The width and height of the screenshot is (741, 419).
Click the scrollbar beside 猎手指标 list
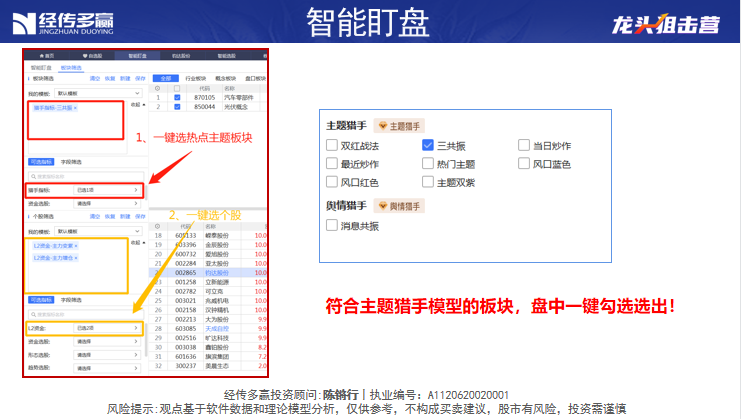146,192
